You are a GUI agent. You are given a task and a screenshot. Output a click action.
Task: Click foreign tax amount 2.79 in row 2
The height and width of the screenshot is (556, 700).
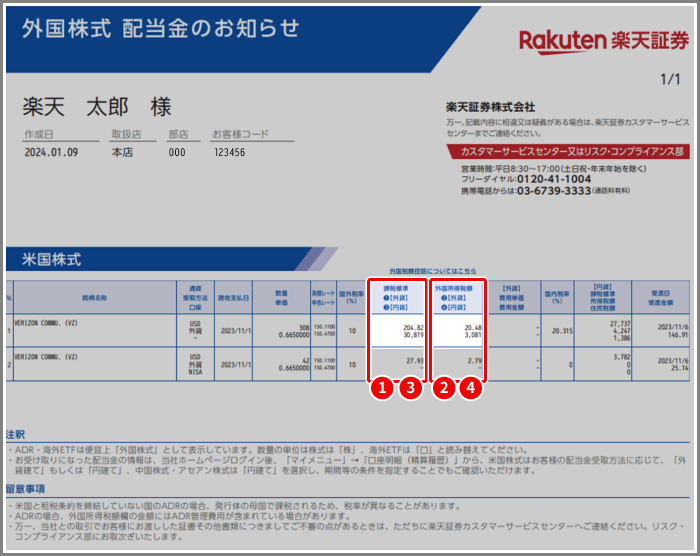(474, 360)
